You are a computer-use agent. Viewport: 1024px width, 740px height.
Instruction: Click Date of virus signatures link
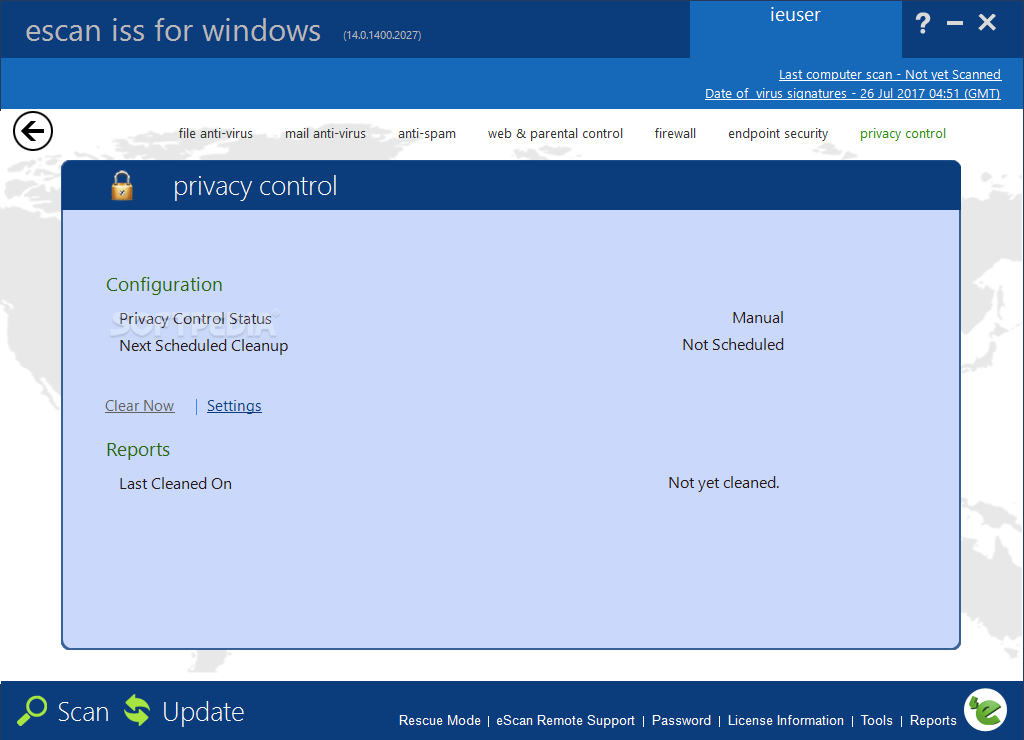click(852, 93)
